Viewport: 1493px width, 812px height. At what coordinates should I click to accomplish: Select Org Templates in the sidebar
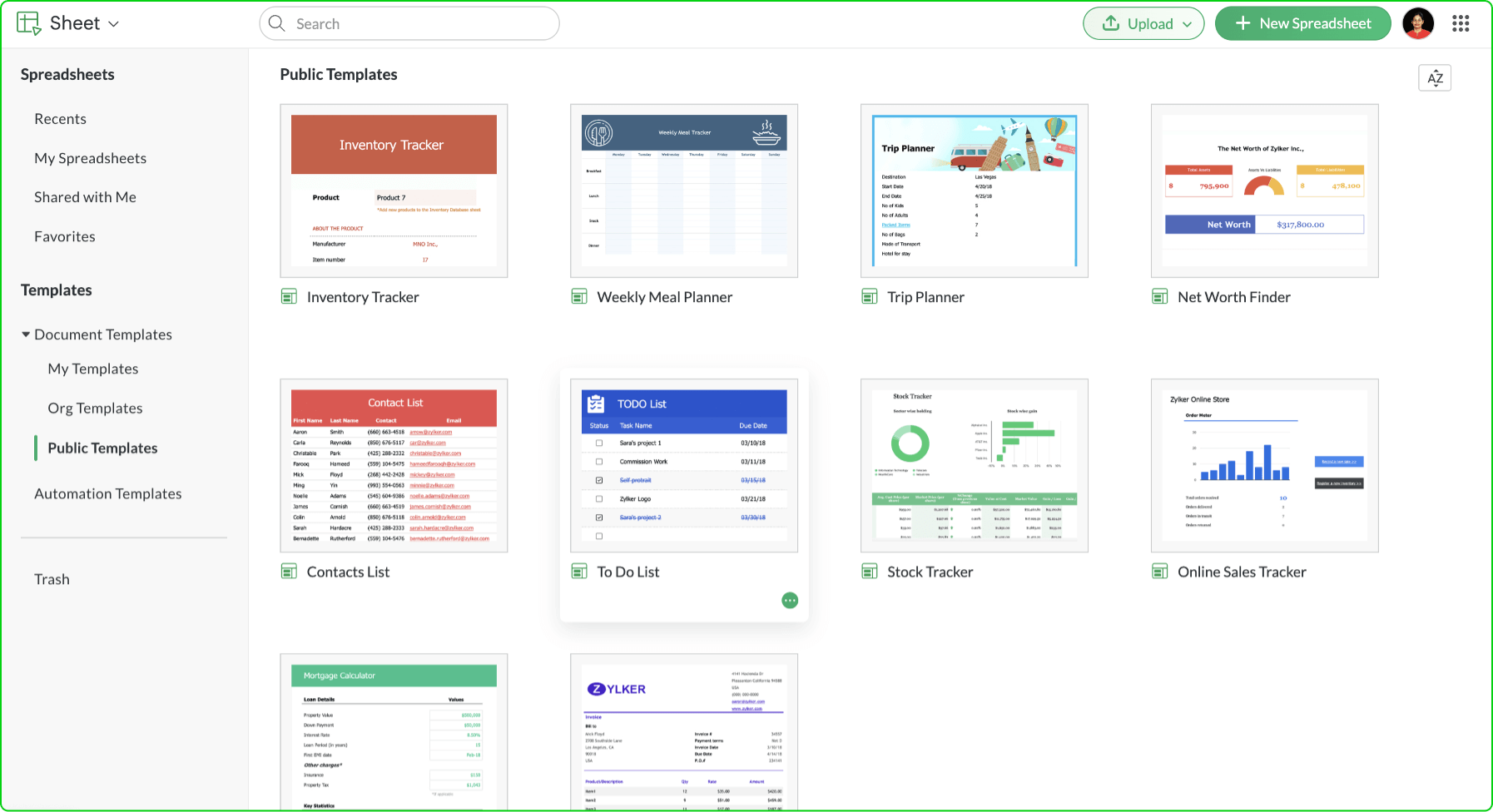95,408
